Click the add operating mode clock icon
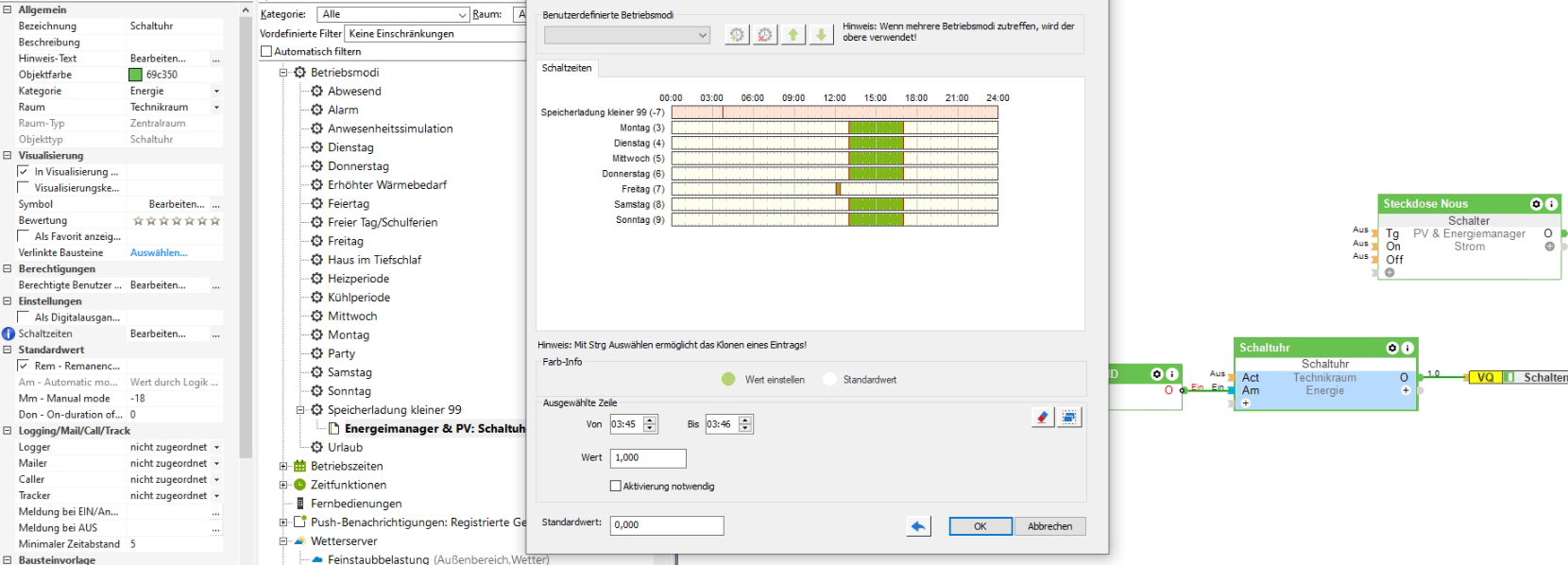Image resolution: width=1568 pixels, height=565 pixels. [x=737, y=35]
